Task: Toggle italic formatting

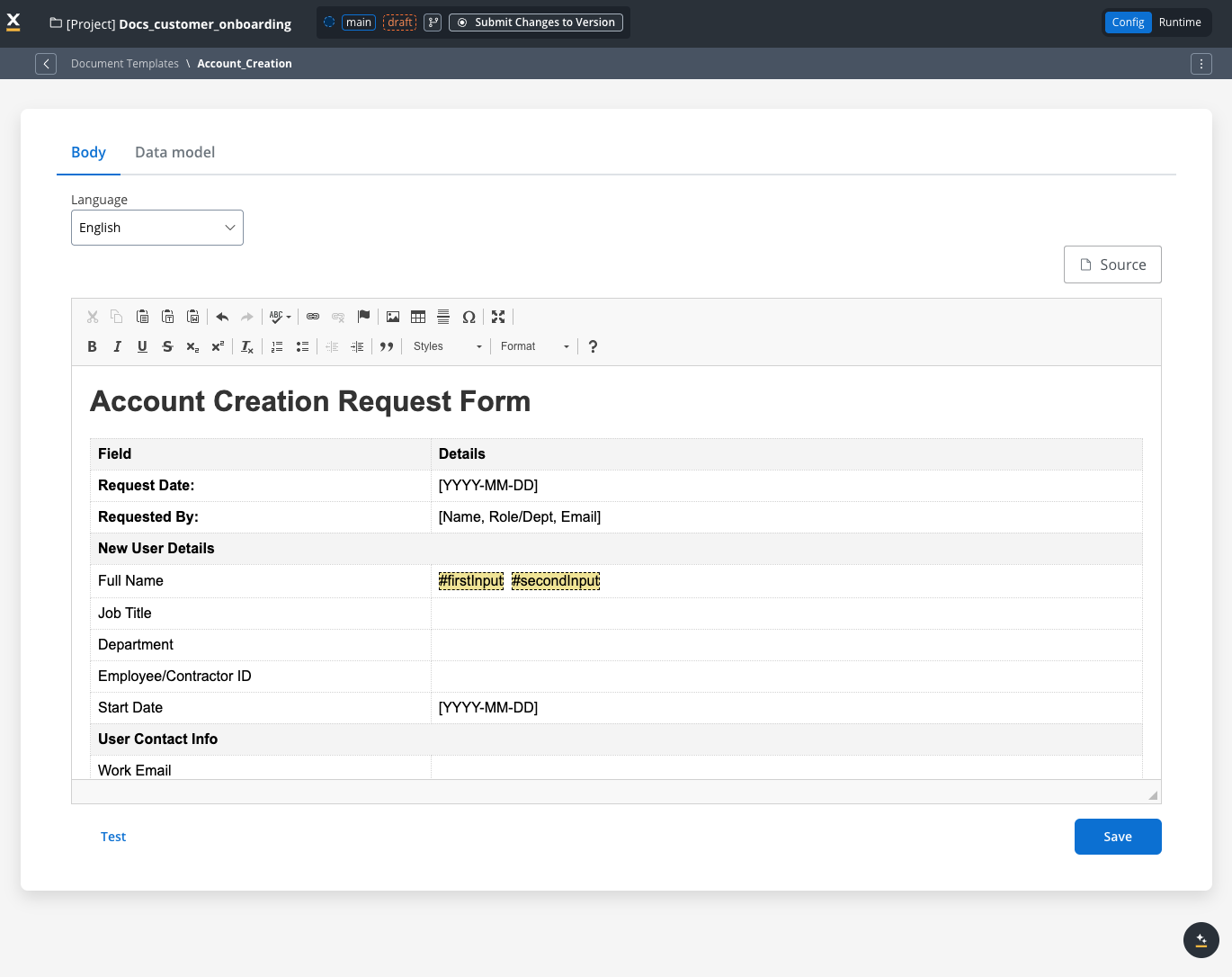Action: coord(117,346)
